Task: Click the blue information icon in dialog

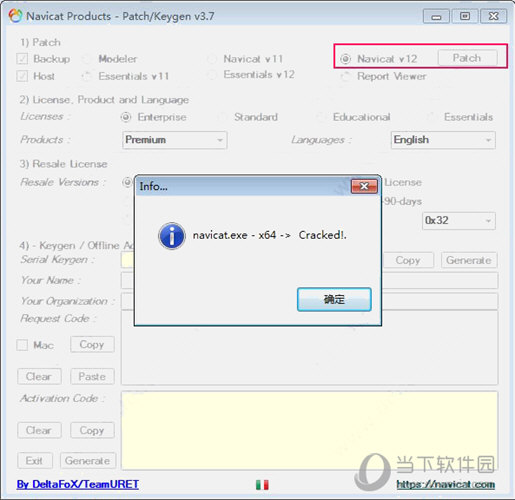Action: click(x=172, y=236)
